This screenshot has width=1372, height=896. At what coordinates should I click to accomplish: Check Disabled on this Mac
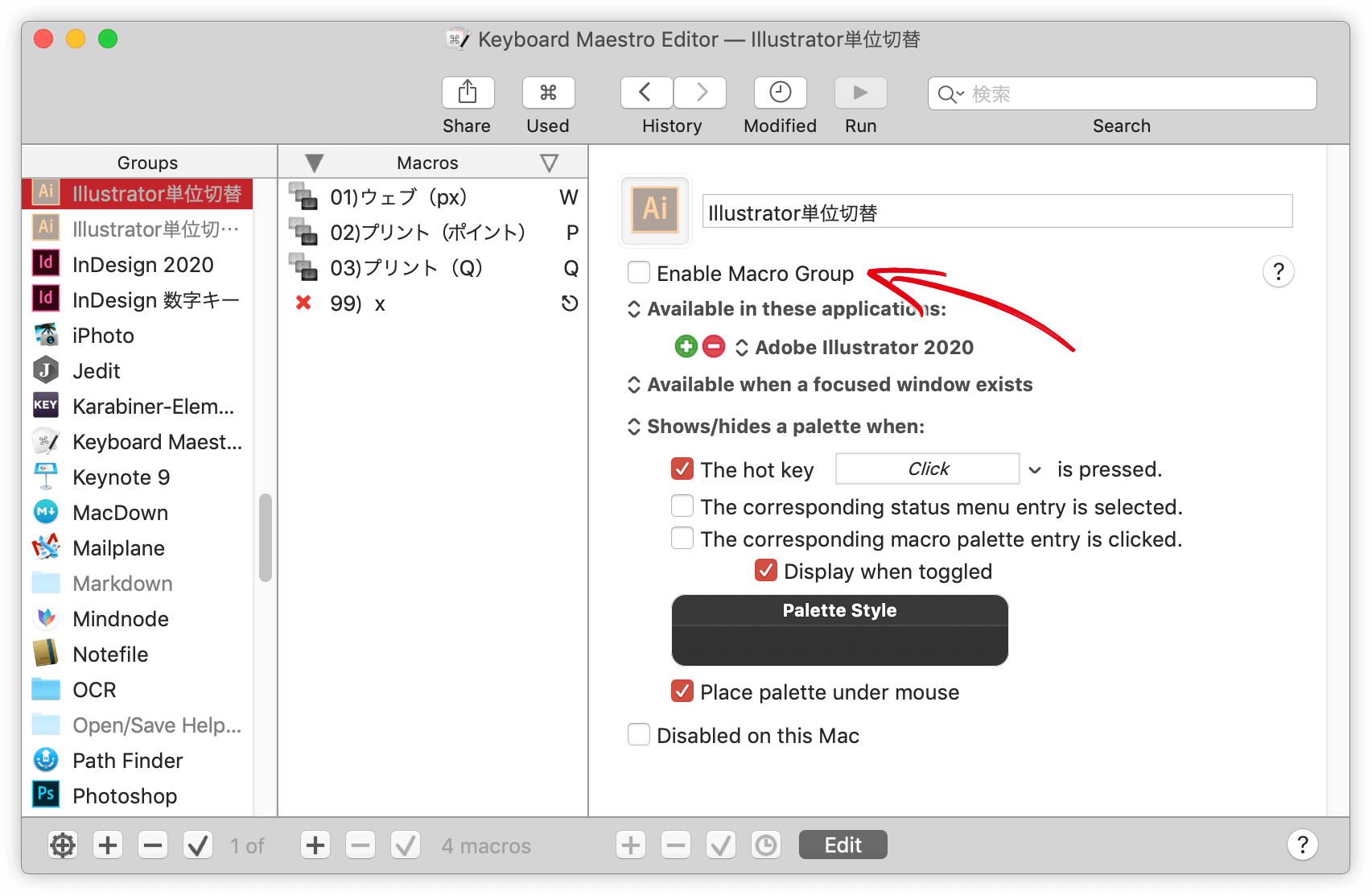[639, 735]
